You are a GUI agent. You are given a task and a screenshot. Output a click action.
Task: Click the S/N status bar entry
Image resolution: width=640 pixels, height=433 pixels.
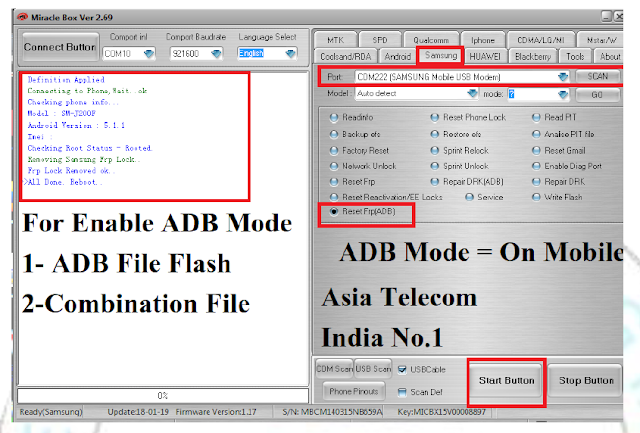coord(332,412)
